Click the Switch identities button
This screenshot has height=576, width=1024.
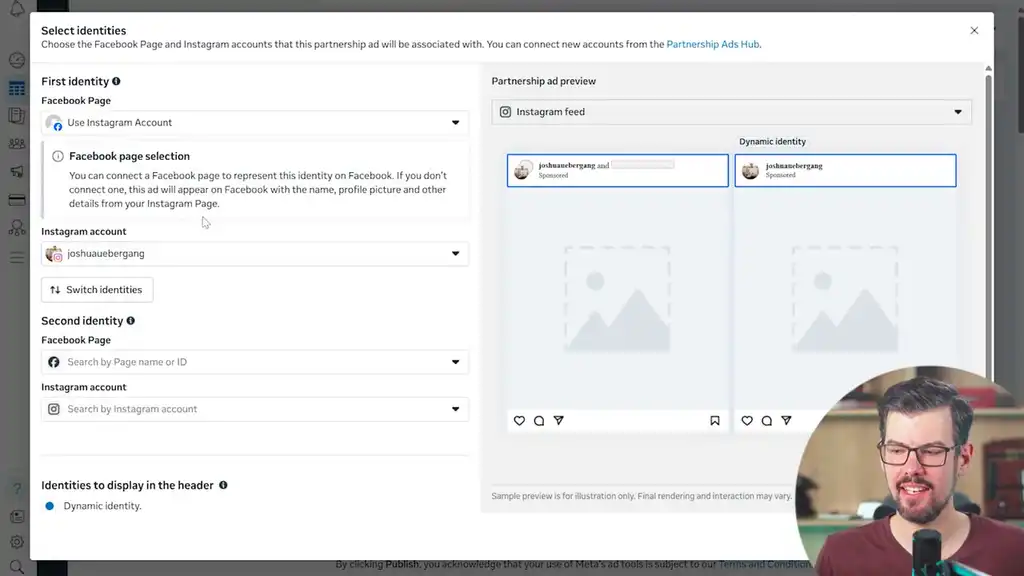96,289
